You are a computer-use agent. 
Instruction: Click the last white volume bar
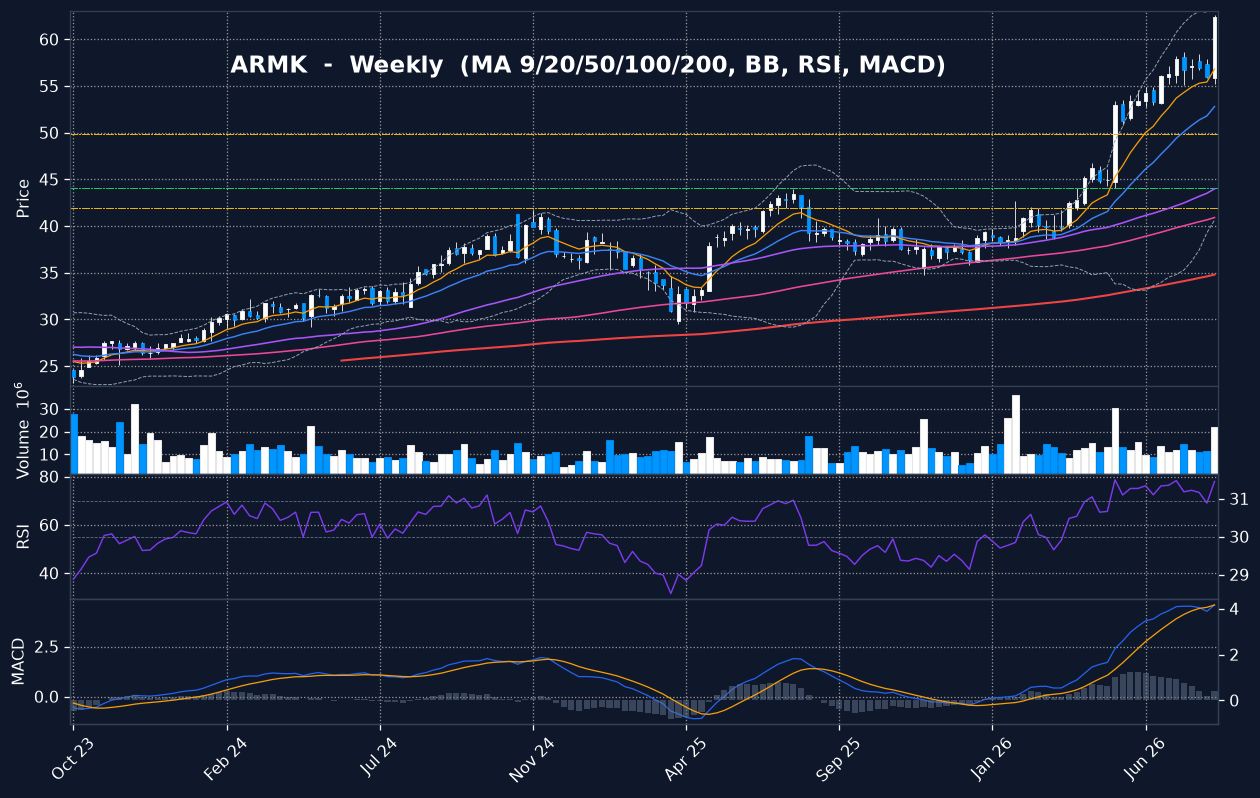[1215, 450]
